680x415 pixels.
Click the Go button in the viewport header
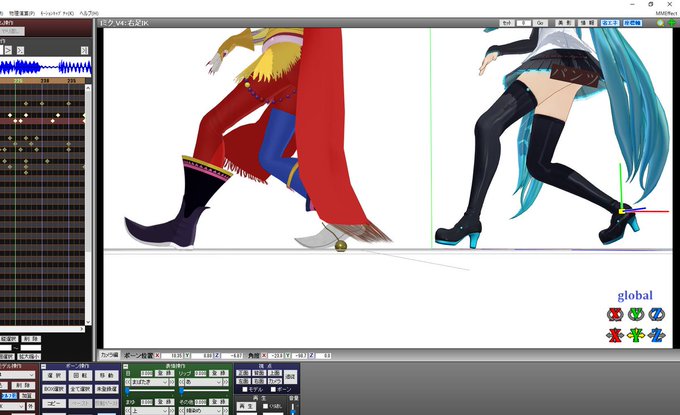coord(540,23)
